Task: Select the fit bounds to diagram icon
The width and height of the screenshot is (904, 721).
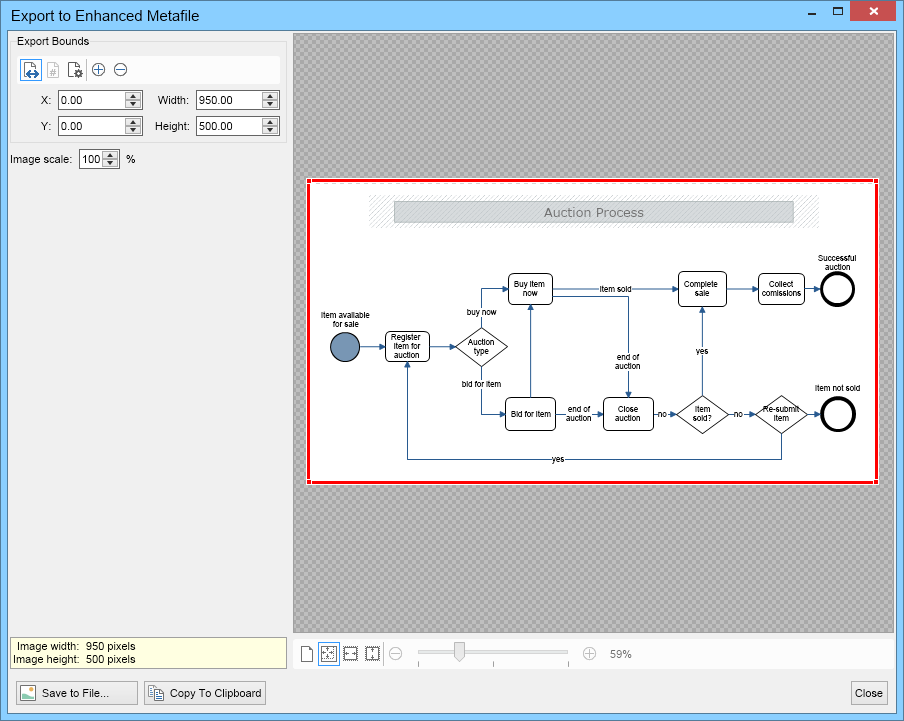Action: (x=31, y=70)
